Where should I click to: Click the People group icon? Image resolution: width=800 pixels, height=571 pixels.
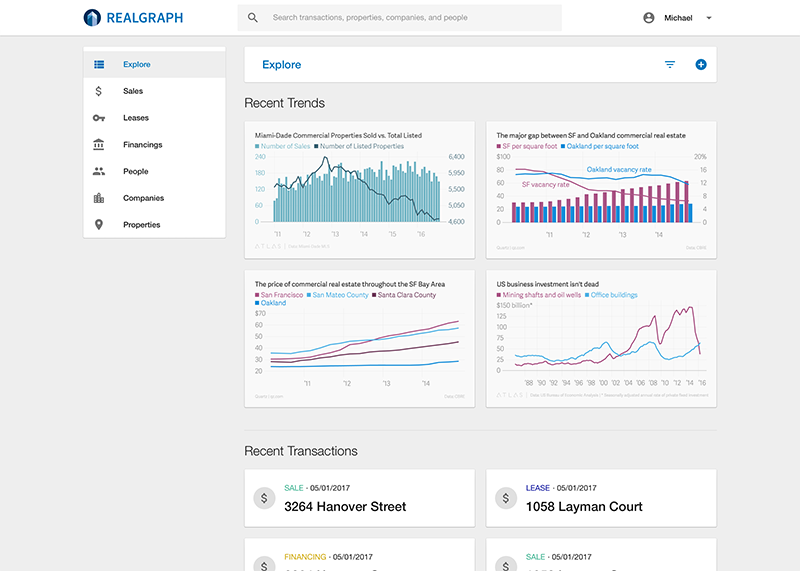[99, 172]
